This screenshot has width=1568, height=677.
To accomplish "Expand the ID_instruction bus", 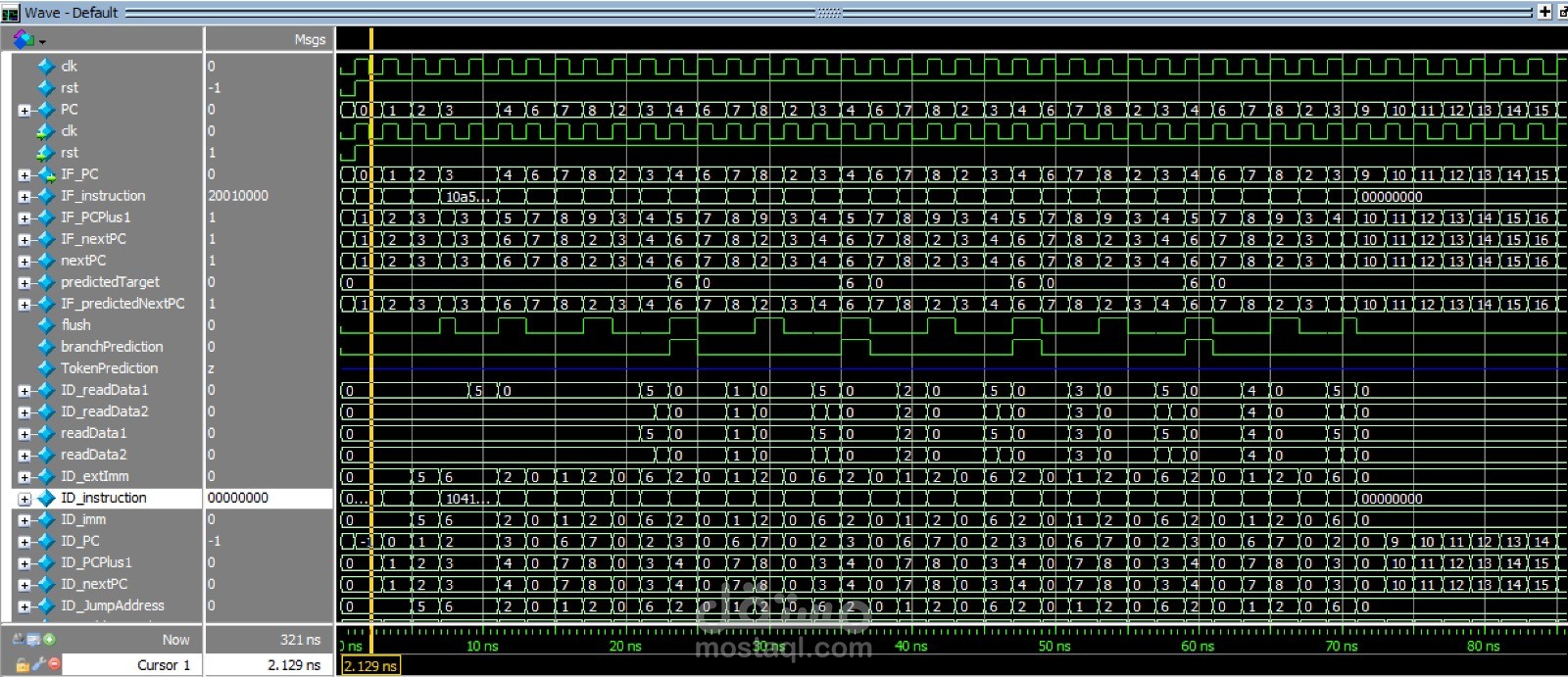I will (x=24, y=499).
